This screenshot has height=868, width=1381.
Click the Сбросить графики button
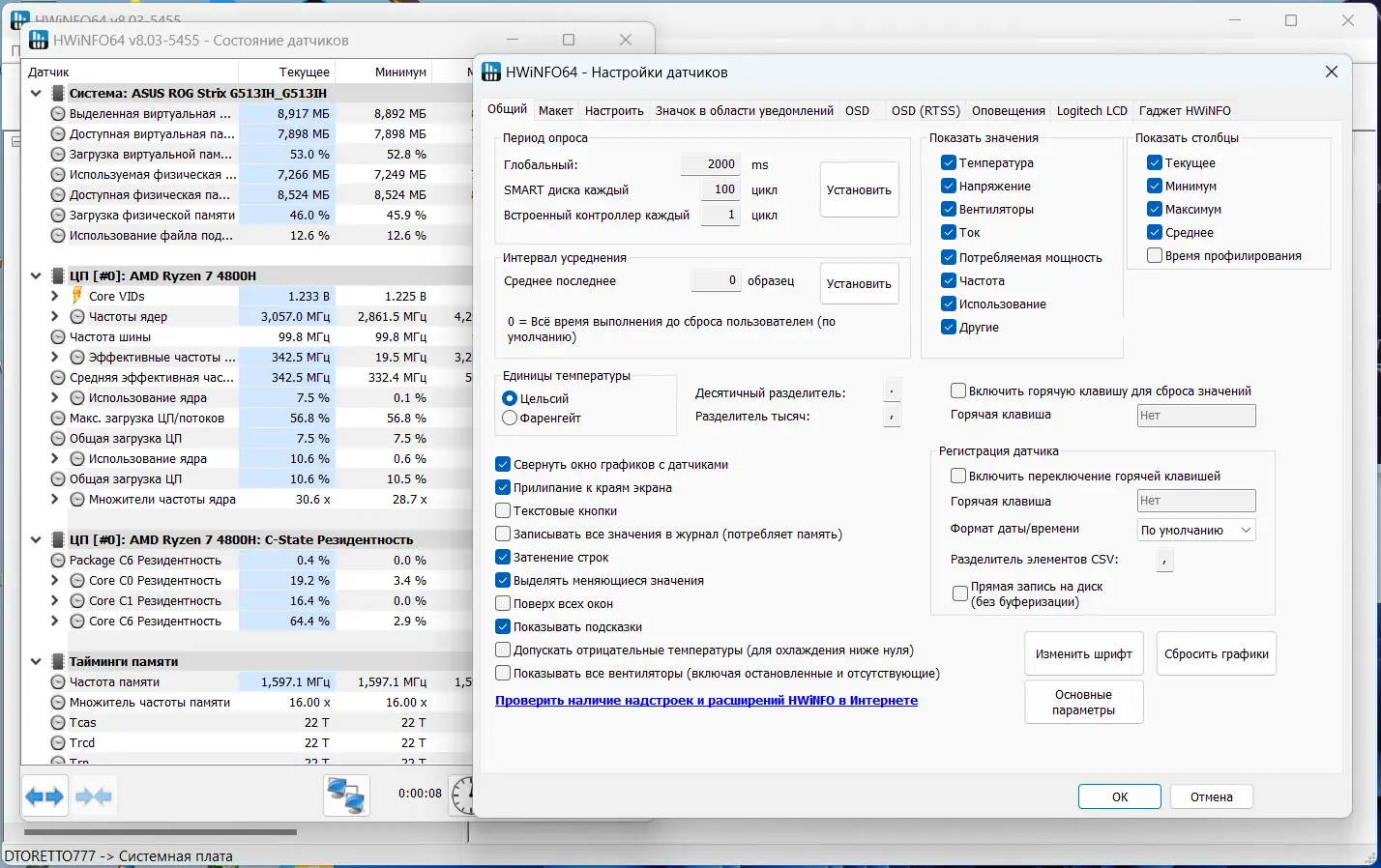pyautogui.click(x=1217, y=653)
